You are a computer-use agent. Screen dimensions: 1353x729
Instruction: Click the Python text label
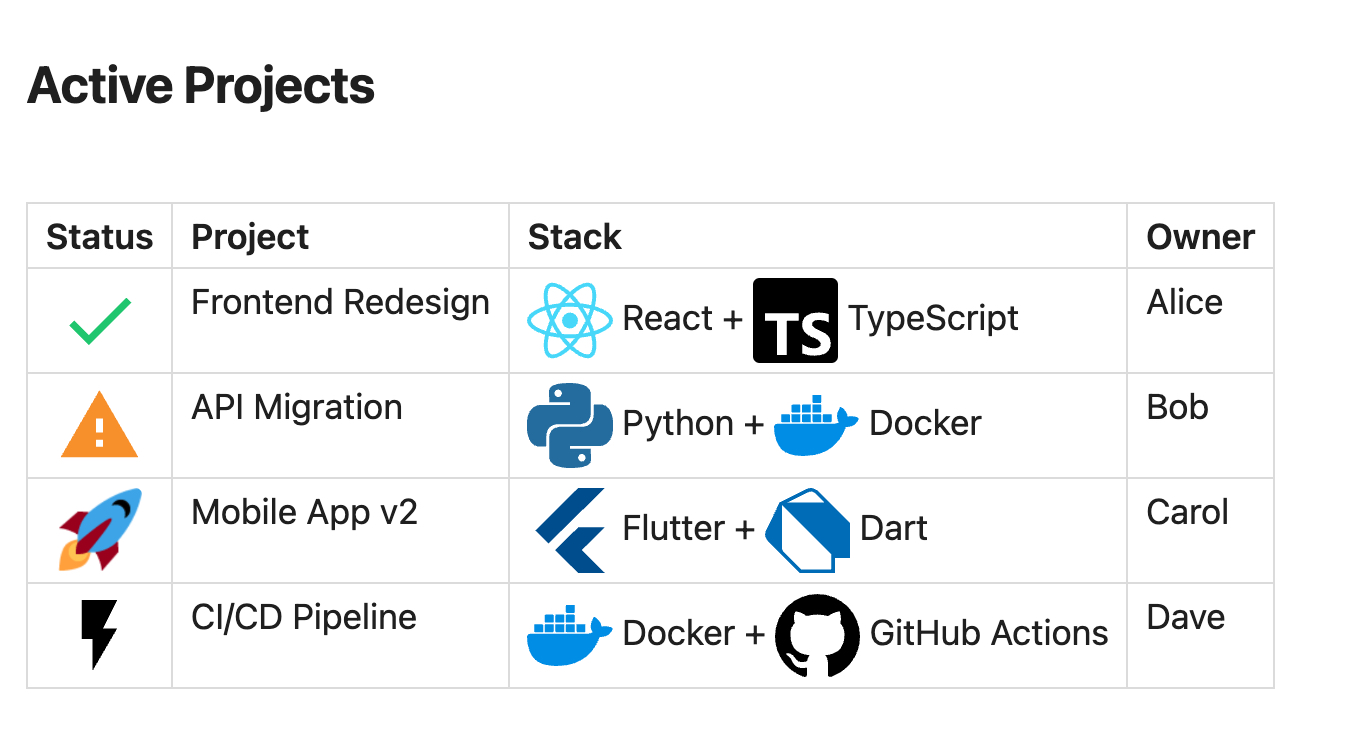pyautogui.click(x=679, y=423)
